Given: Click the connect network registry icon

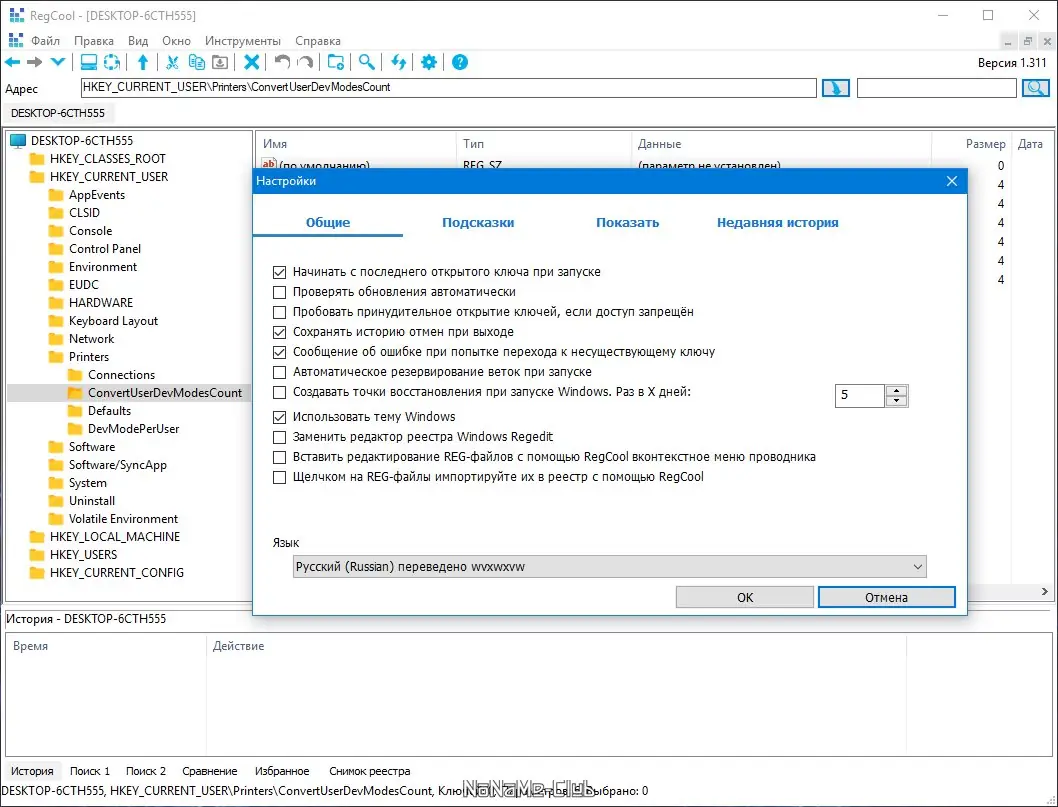Looking at the screenshot, I should [x=112, y=63].
